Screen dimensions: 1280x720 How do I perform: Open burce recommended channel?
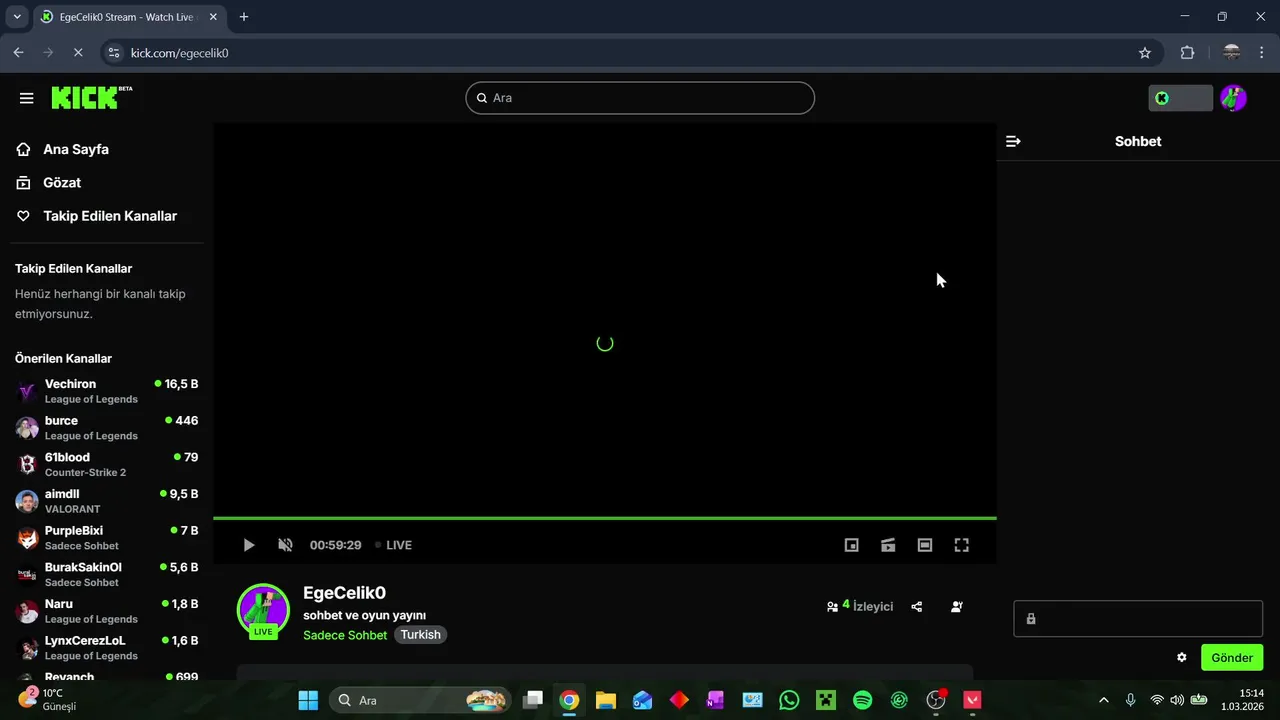(x=107, y=428)
